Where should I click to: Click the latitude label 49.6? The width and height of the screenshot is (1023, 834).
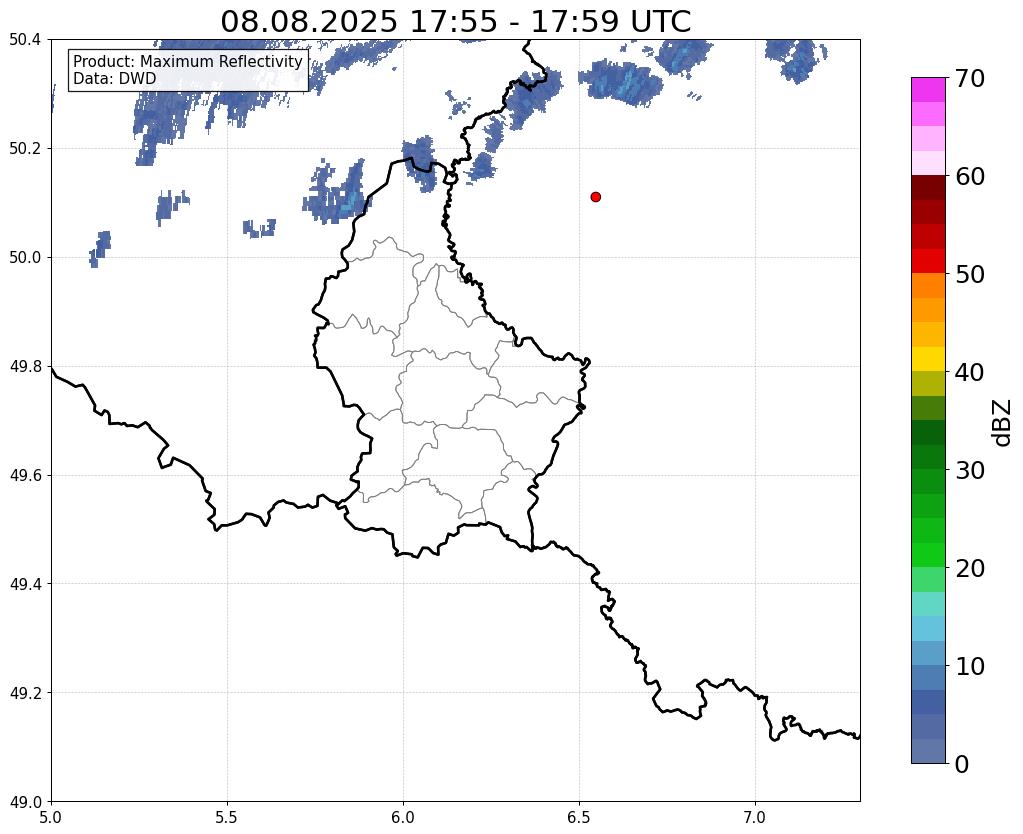pyautogui.click(x=25, y=476)
